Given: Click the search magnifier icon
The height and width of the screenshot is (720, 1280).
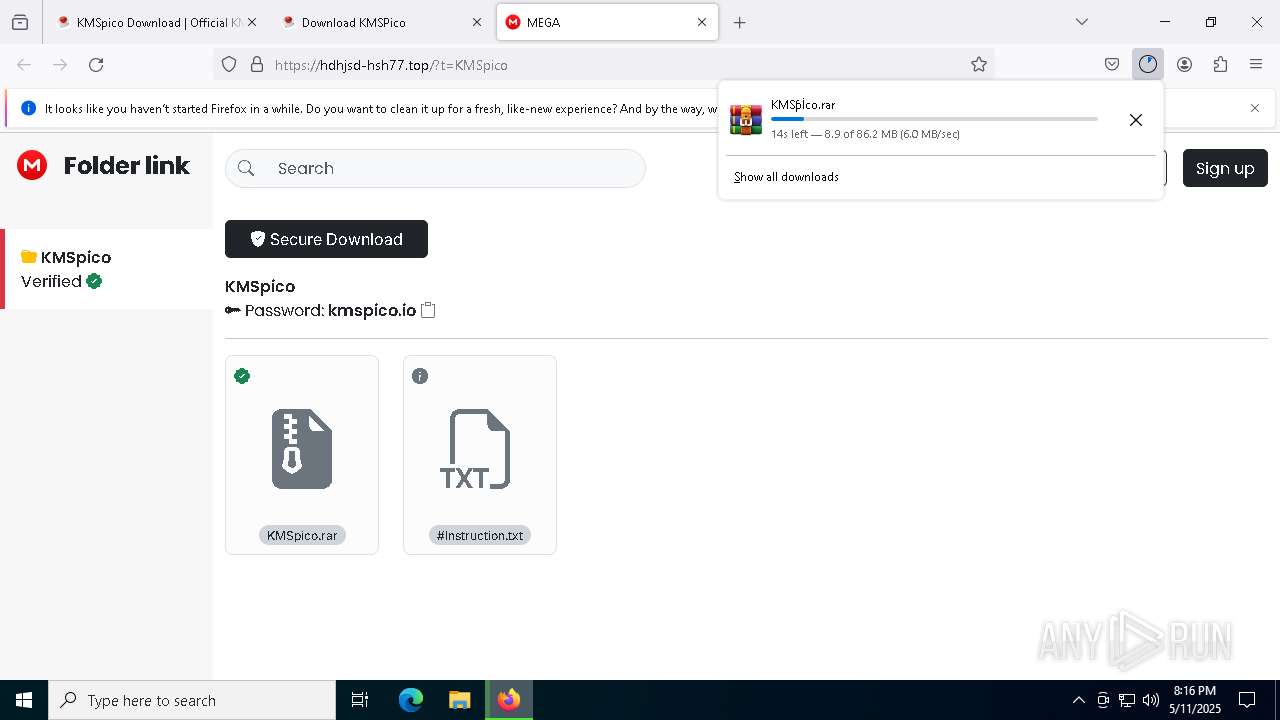Looking at the screenshot, I should pyautogui.click(x=247, y=168).
